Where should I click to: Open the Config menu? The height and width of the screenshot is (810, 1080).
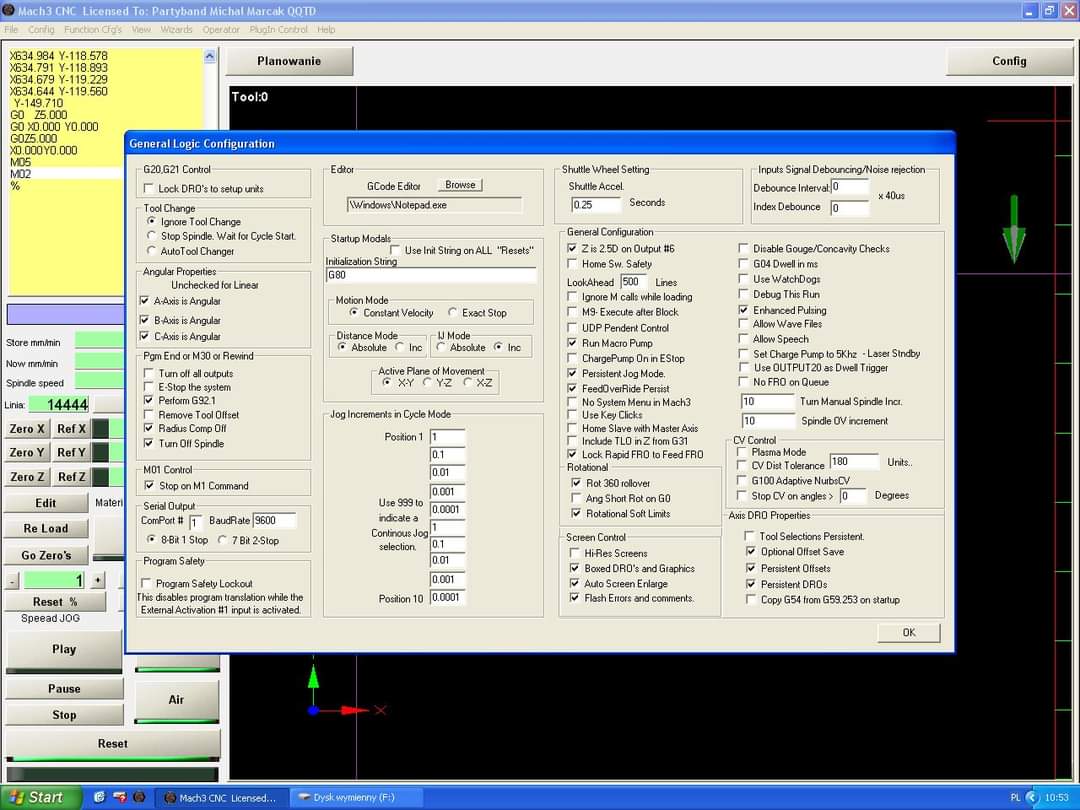[41, 30]
